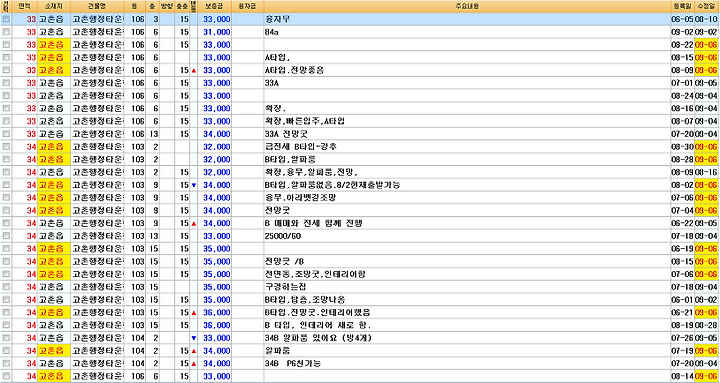Viewport: 720px width, 383px height.
Task: Click the red up arrow in the row registered 07-19
Action: click(193, 351)
